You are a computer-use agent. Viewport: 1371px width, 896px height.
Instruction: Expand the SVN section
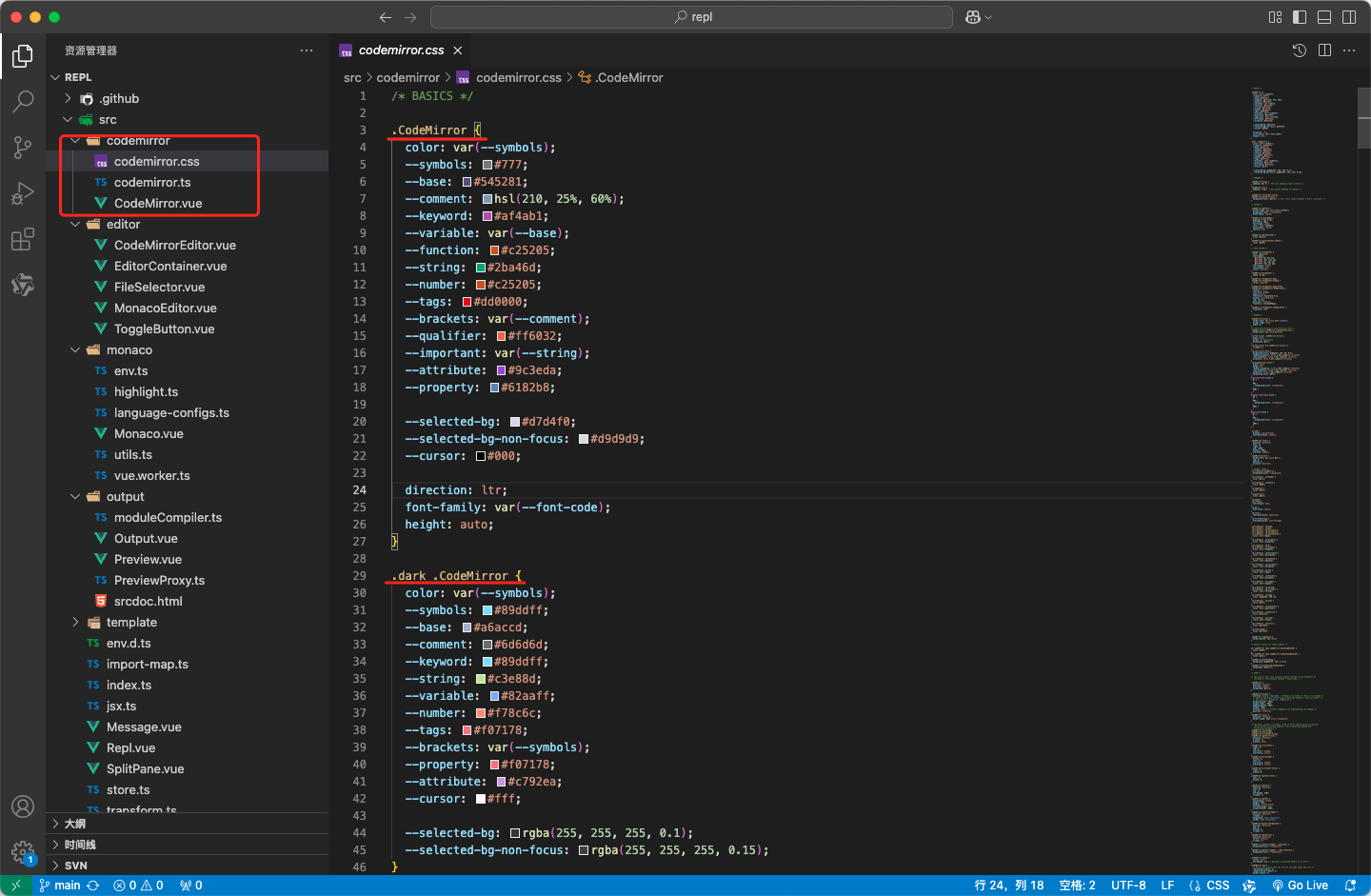coord(188,866)
